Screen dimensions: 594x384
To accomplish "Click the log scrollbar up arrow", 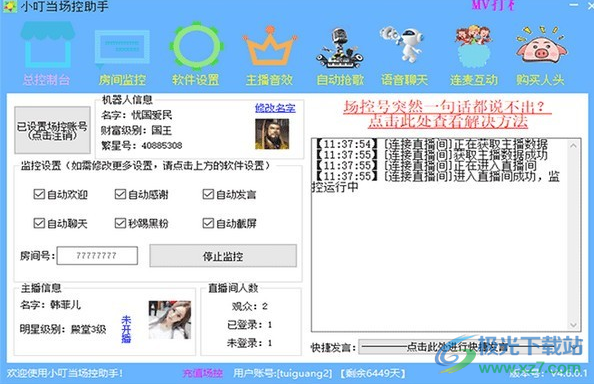I will point(573,145).
